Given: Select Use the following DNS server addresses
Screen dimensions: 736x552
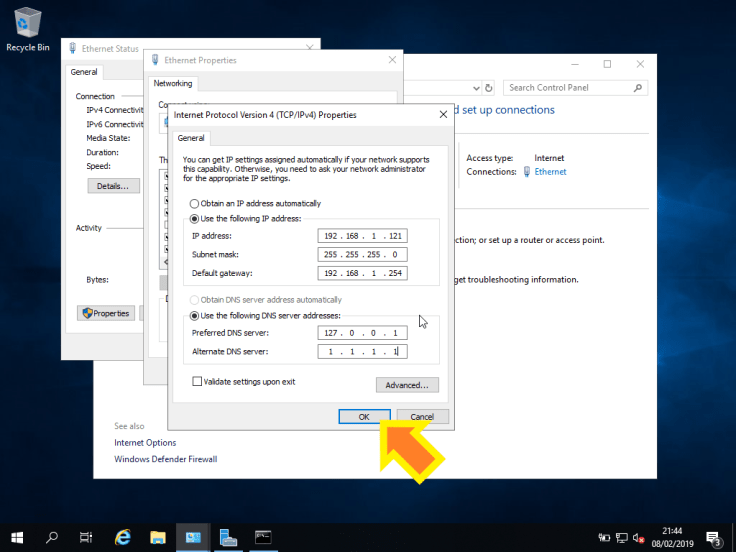Looking at the screenshot, I should tap(195, 316).
